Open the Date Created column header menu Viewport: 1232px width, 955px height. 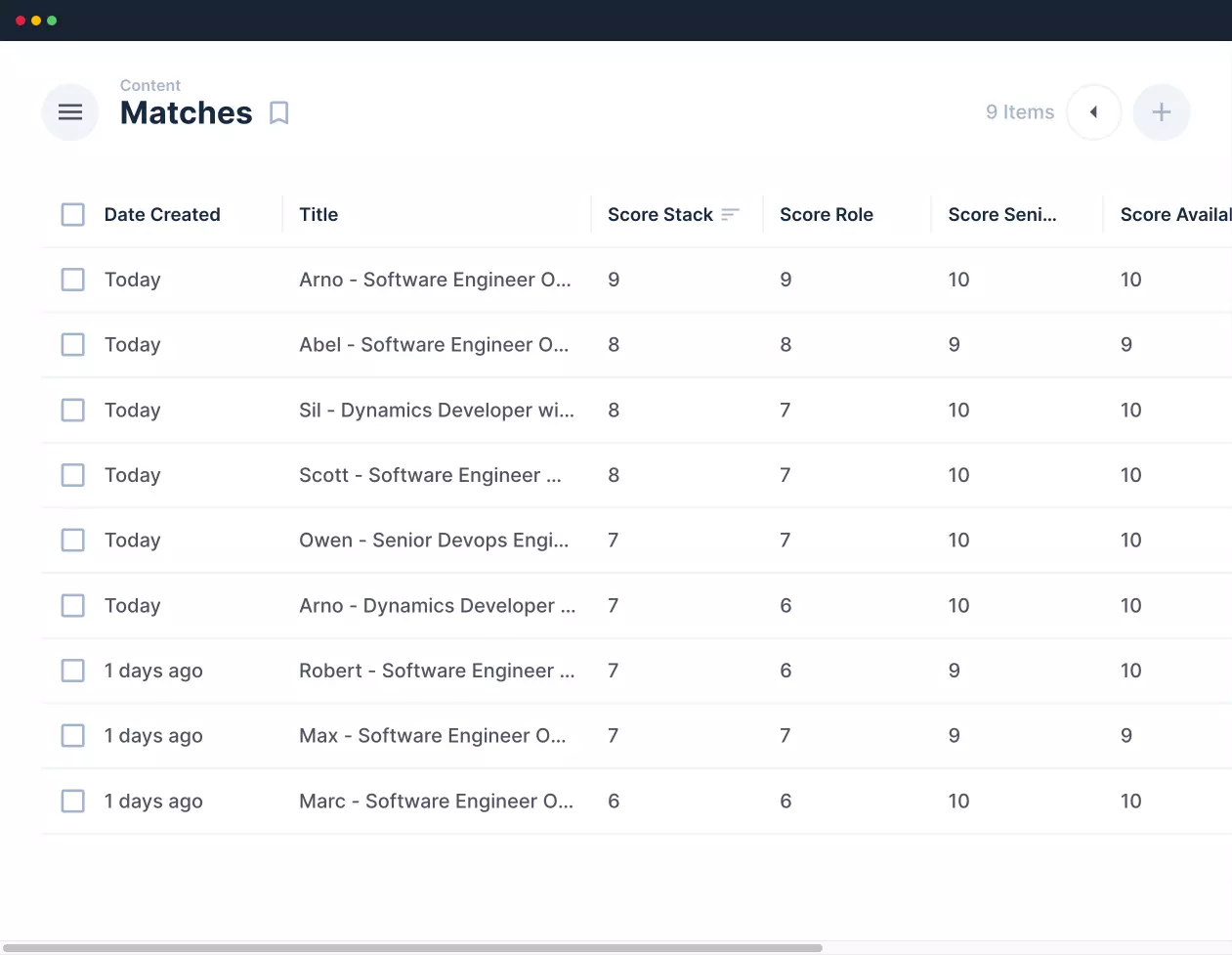coord(162,215)
